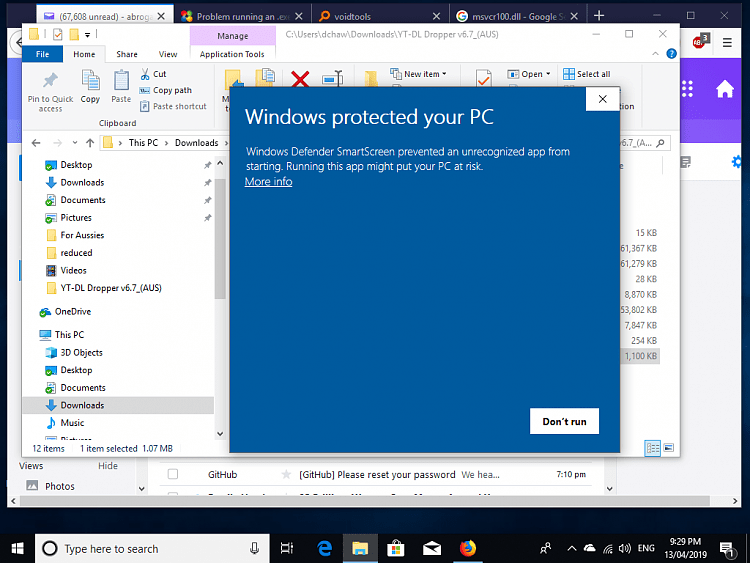Open a new browser tab
Image resolution: width=750 pixels, height=563 pixels.
coord(599,16)
